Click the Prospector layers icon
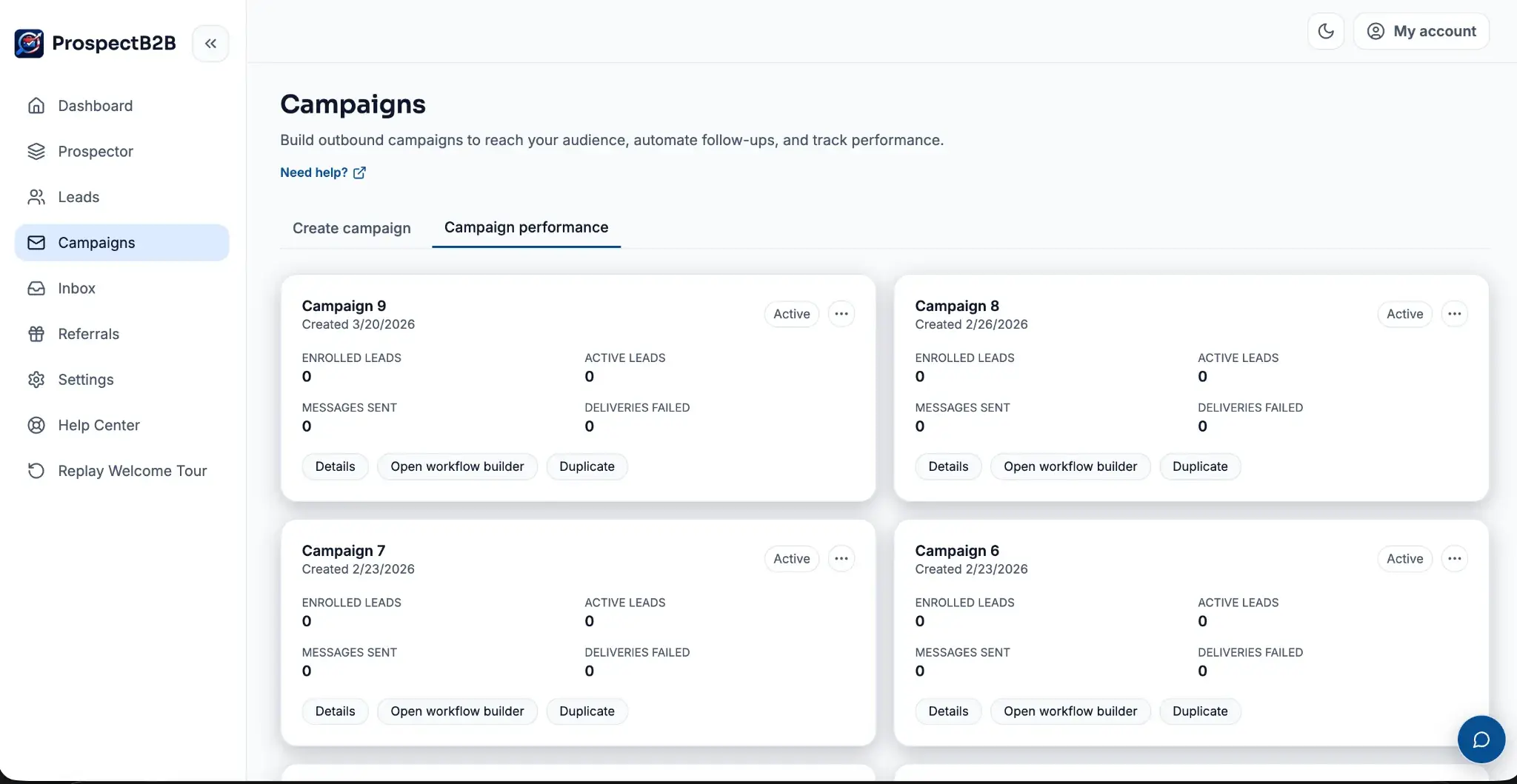Screen dimensions: 1517x784 click(36, 152)
